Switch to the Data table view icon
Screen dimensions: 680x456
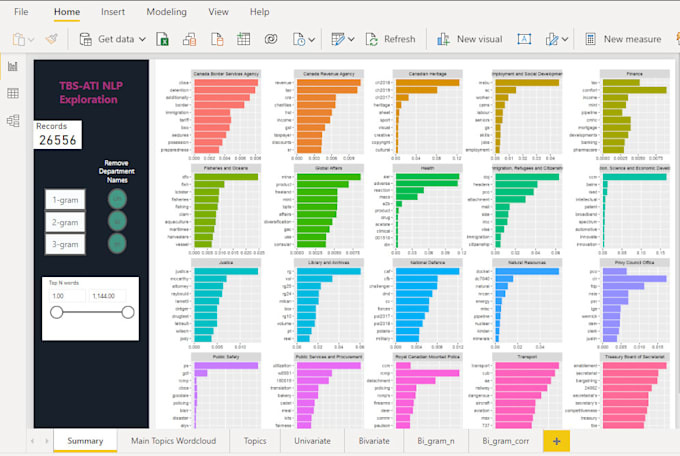click(x=13, y=93)
